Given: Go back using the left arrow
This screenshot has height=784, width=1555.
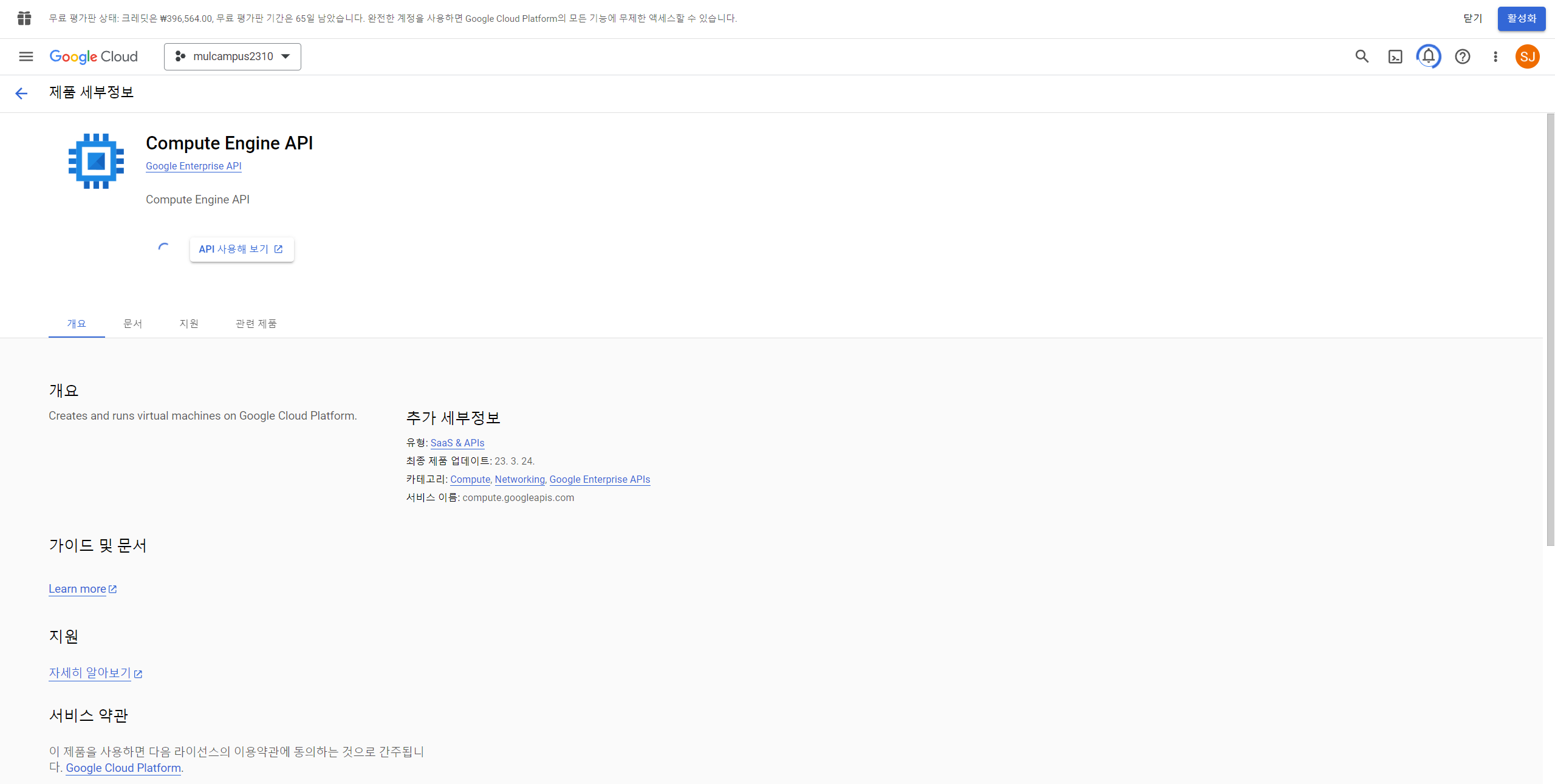Looking at the screenshot, I should point(21,93).
